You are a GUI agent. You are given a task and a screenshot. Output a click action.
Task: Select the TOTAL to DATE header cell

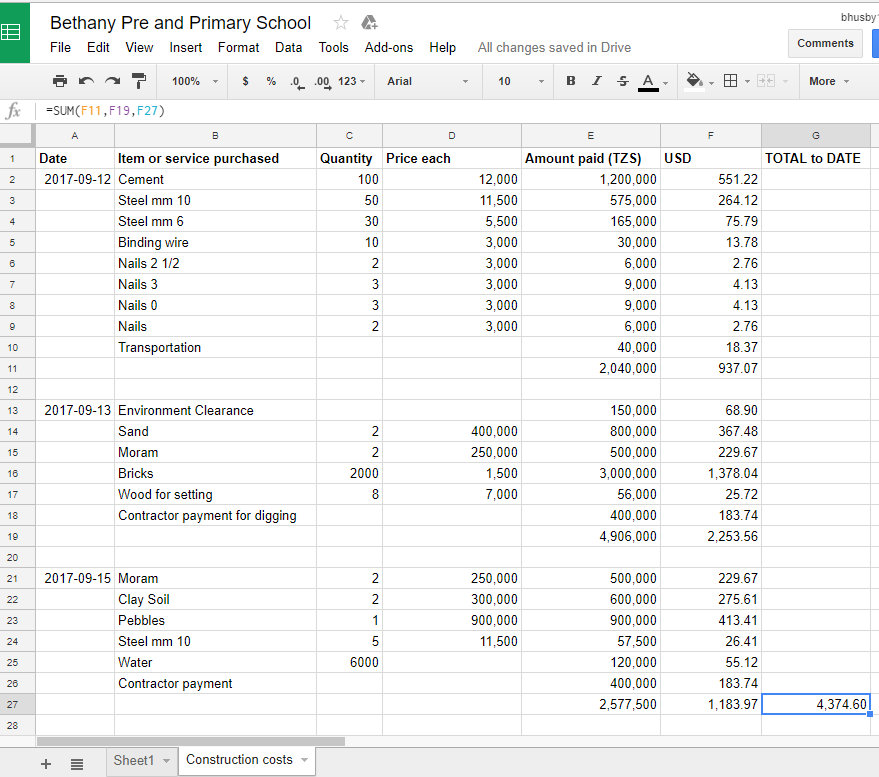[x=816, y=159]
